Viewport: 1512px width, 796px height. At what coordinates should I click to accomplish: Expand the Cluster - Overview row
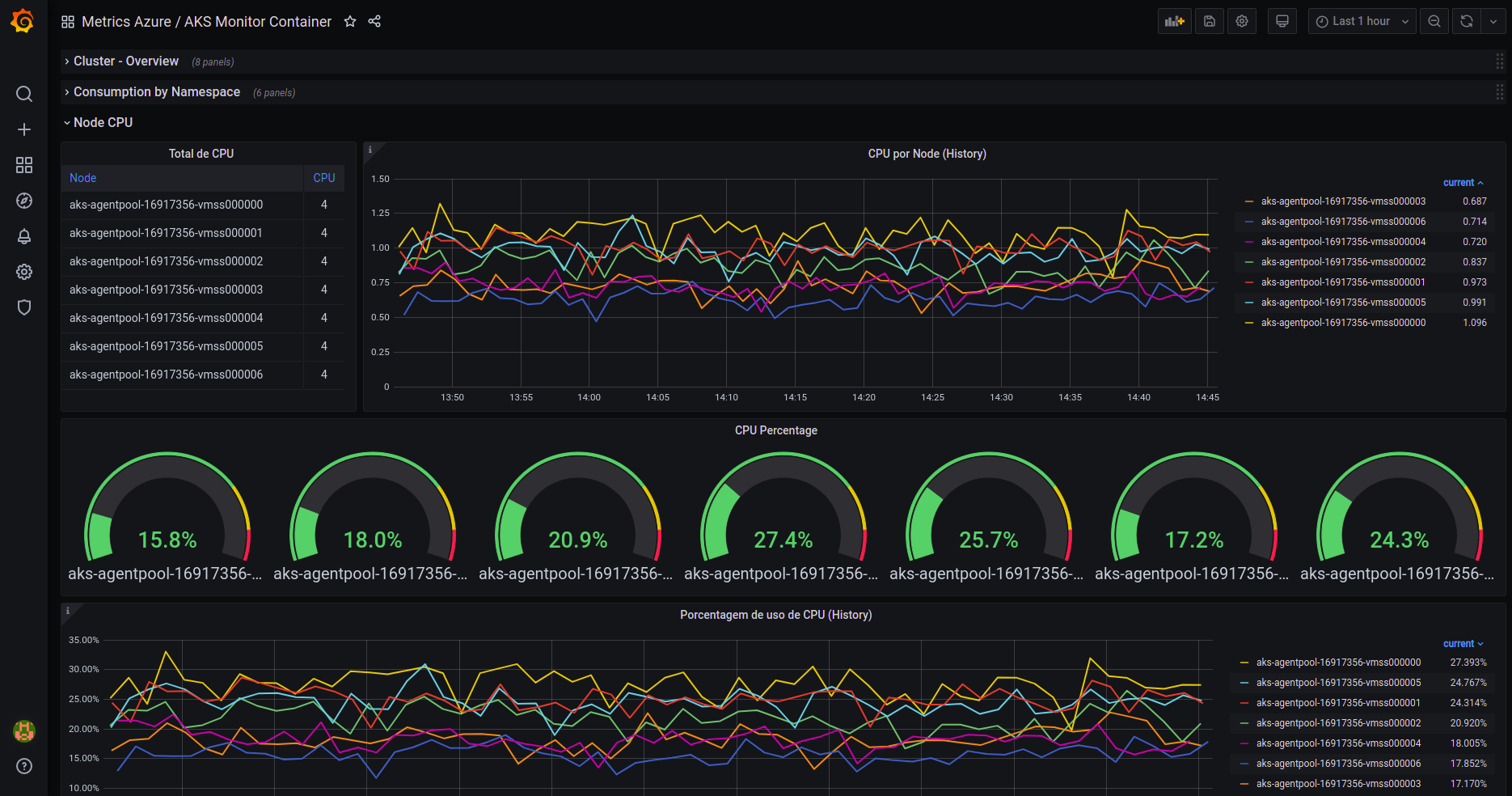coord(126,61)
